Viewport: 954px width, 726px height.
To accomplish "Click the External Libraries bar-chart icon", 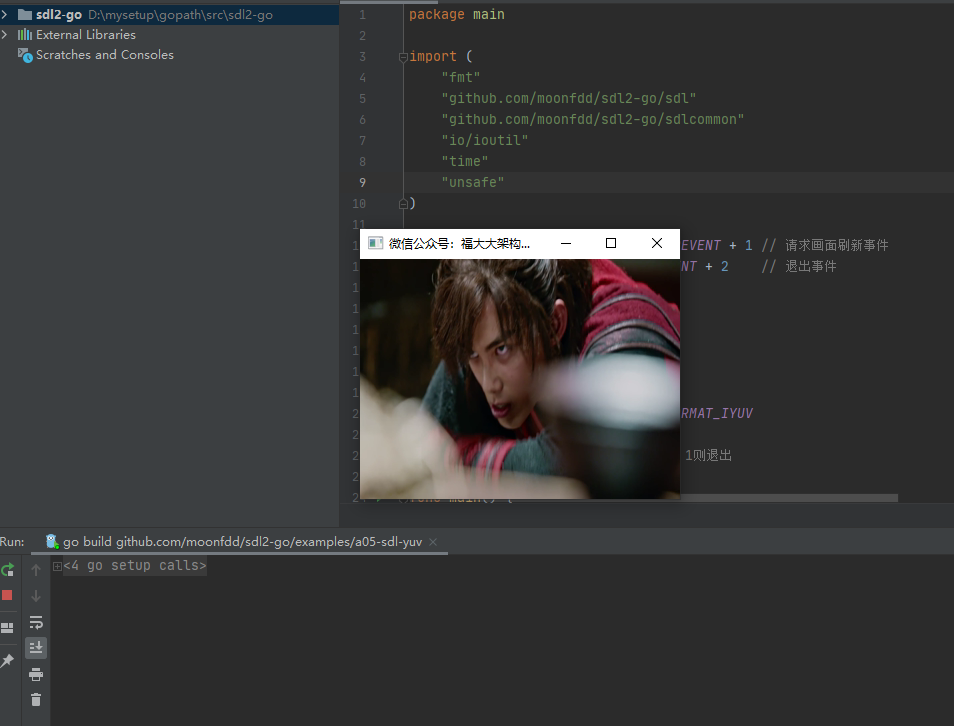I will [25, 35].
